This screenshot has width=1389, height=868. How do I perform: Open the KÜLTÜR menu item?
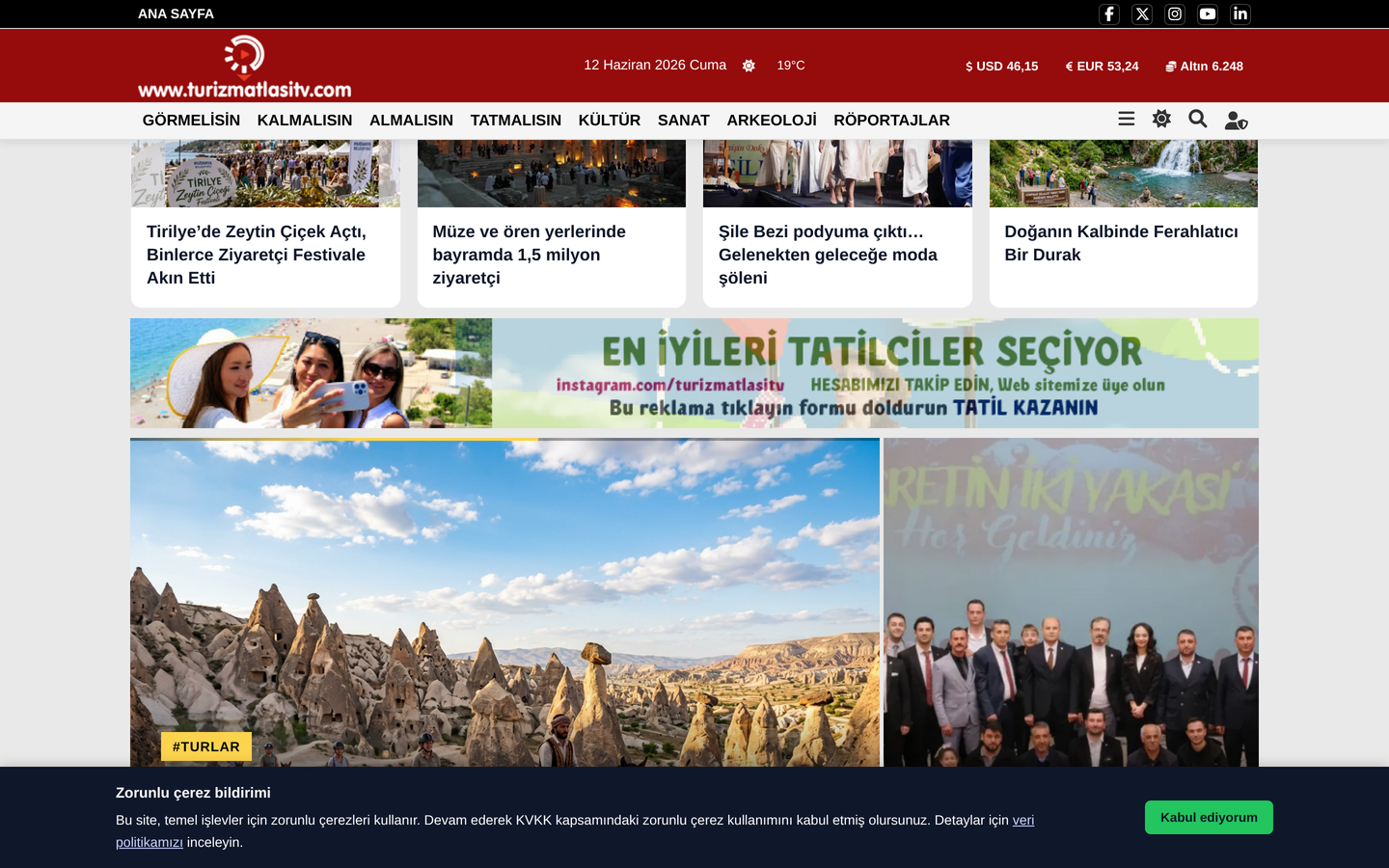click(610, 121)
